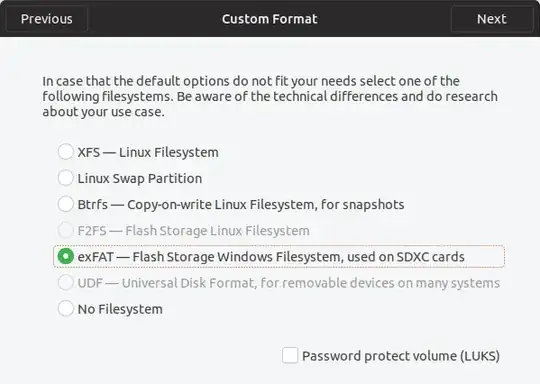Choose the Linux Swap Partition radio circle
This screenshot has width=540, height=384.
(65, 178)
